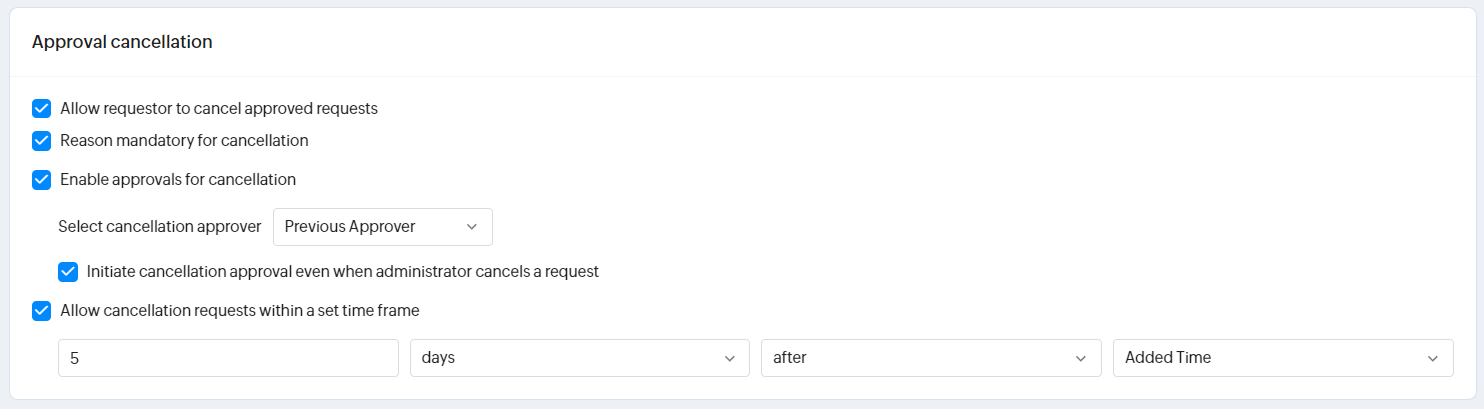Viewport: 1484px width, 409px height.
Task: Uncheck the Initiate cancellation approval checkbox
Action: click(68, 271)
